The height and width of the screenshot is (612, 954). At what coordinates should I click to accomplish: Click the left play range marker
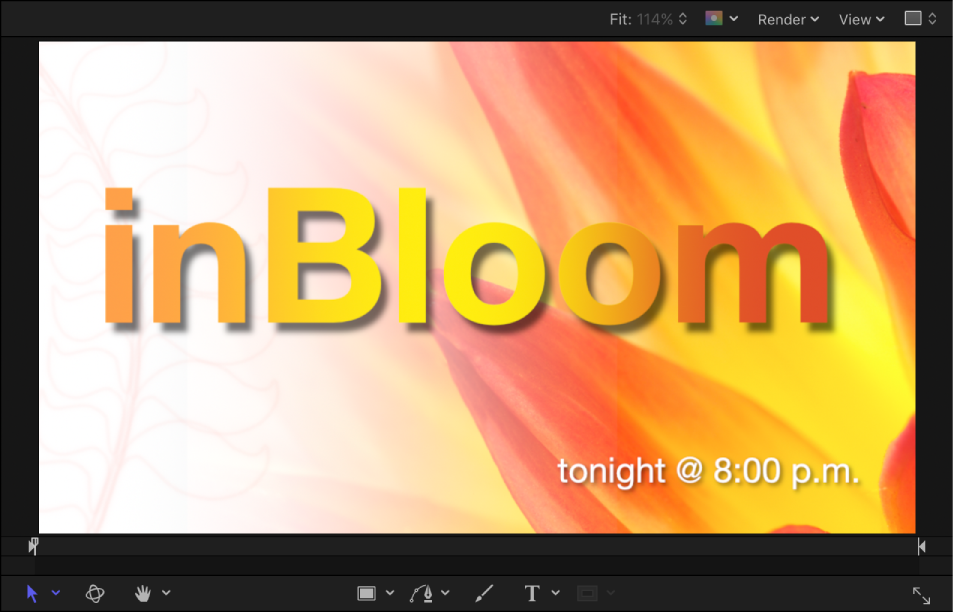point(32,546)
